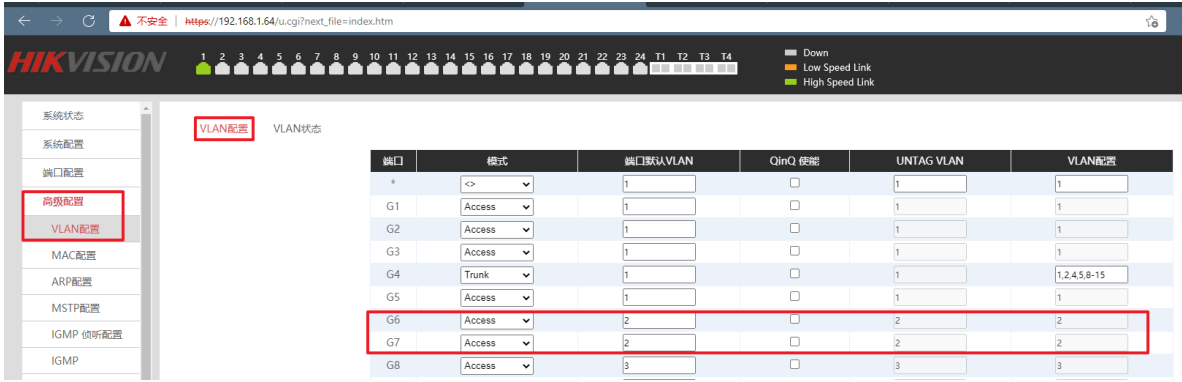Click the T1 uplink port icon

pyautogui.click(x=660, y=68)
